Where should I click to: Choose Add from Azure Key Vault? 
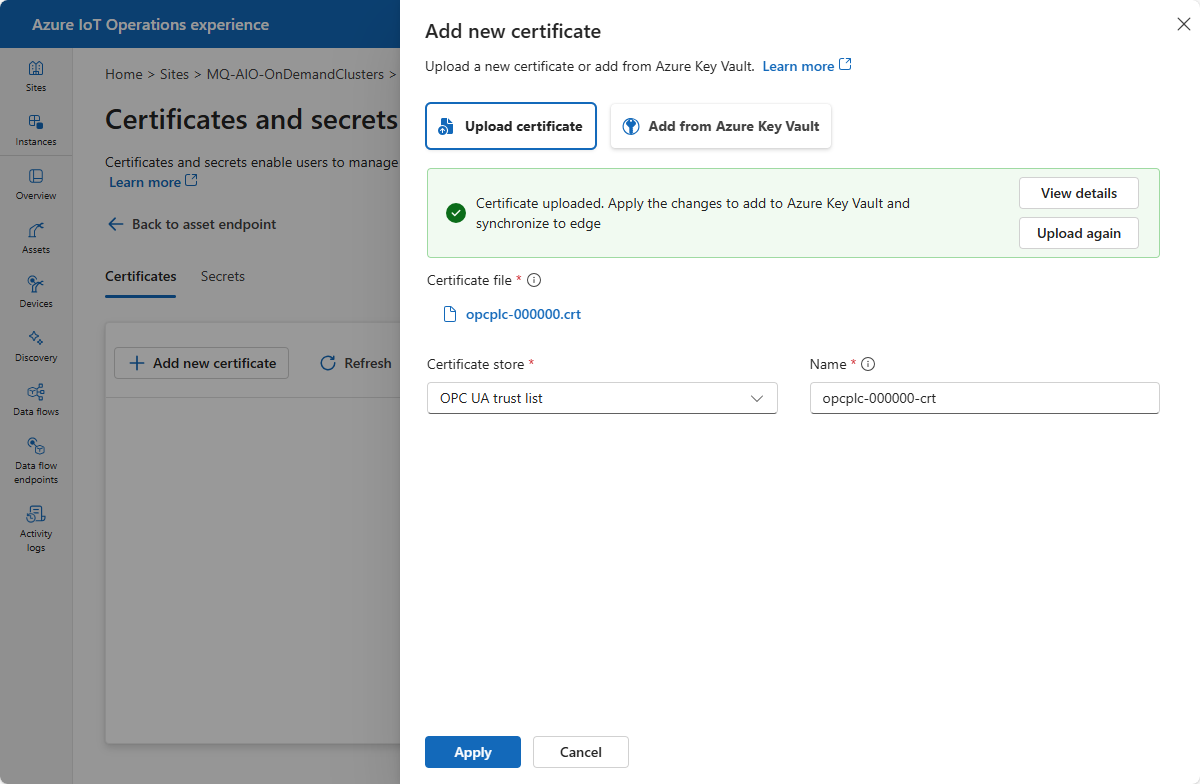pyautogui.click(x=721, y=126)
